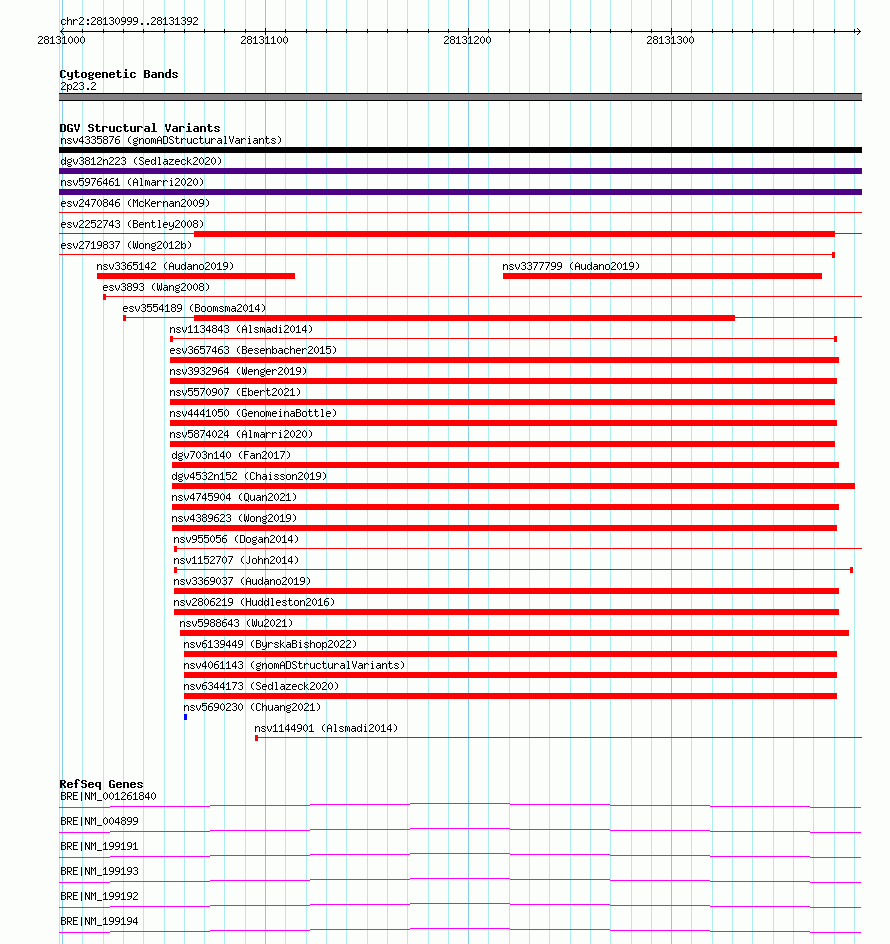Click the BRE|NM_001261840 transcript label
The width and height of the screenshot is (890, 944).
click(x=108, y=796)
